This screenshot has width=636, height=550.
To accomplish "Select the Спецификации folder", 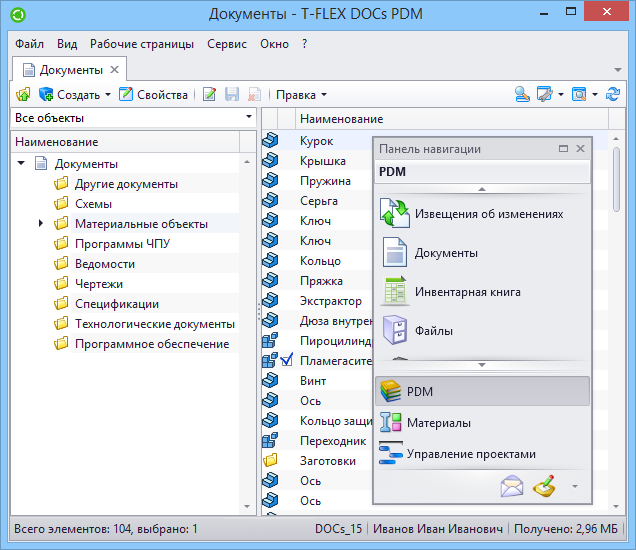I will coord(117,304).
